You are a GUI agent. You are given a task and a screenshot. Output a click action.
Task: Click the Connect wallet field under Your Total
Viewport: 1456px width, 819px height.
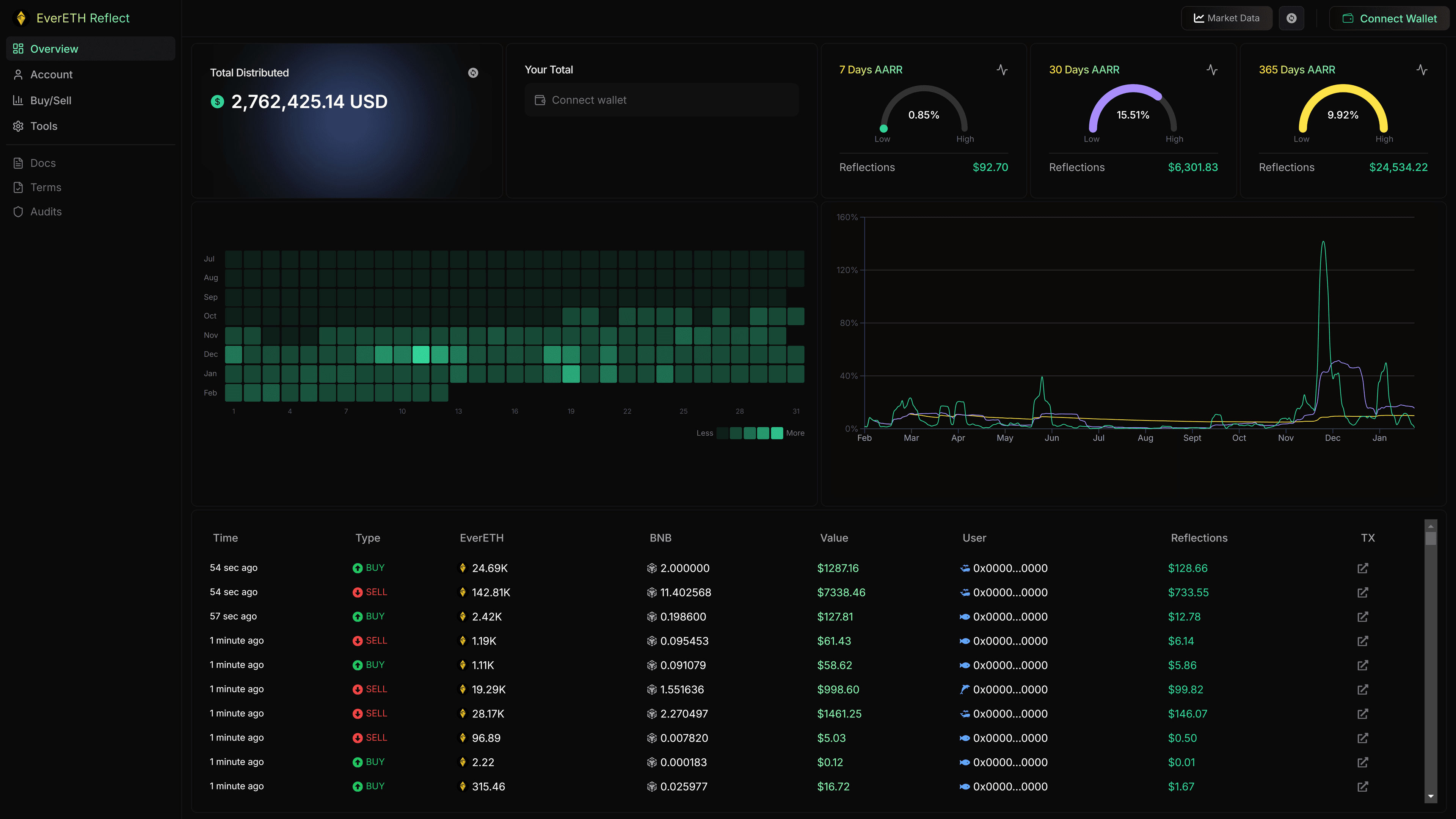click(661, 100)
